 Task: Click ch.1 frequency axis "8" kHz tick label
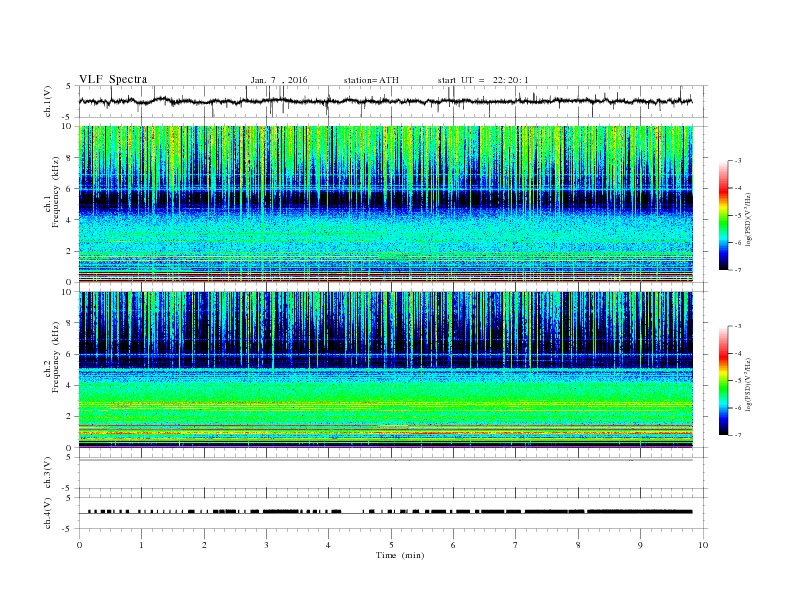tap(69, 158)
